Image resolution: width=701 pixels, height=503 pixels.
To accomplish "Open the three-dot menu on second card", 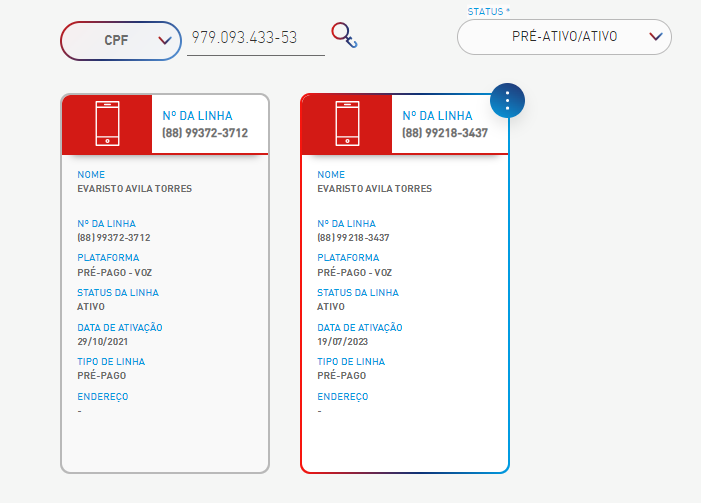I will point(507,101).
